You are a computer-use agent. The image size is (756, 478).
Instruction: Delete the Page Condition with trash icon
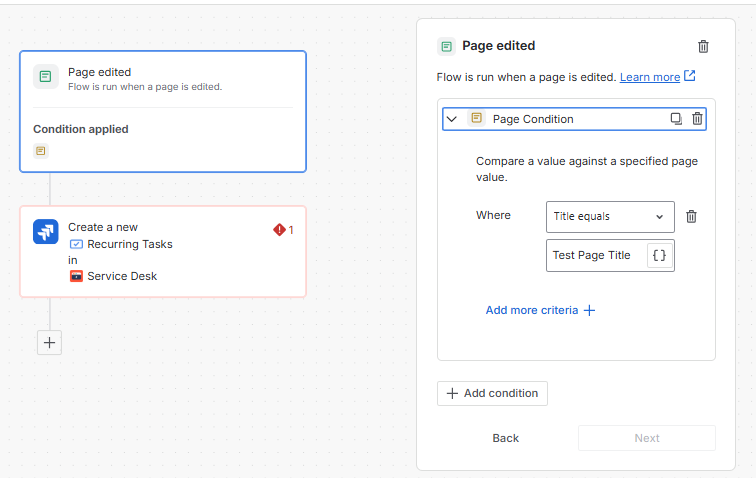[x=697, y=119]
